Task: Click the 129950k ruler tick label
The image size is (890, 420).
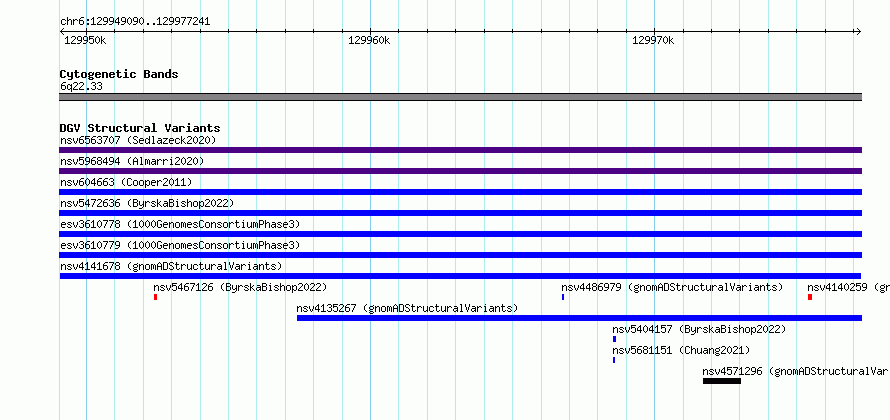Action: (x=85, y=40)
